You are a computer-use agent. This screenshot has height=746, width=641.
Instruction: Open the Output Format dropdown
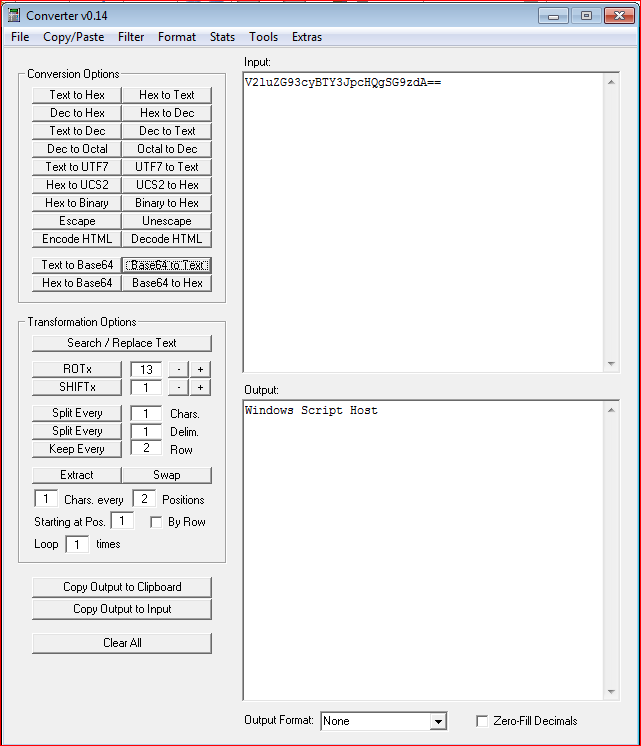click(438, 721)
